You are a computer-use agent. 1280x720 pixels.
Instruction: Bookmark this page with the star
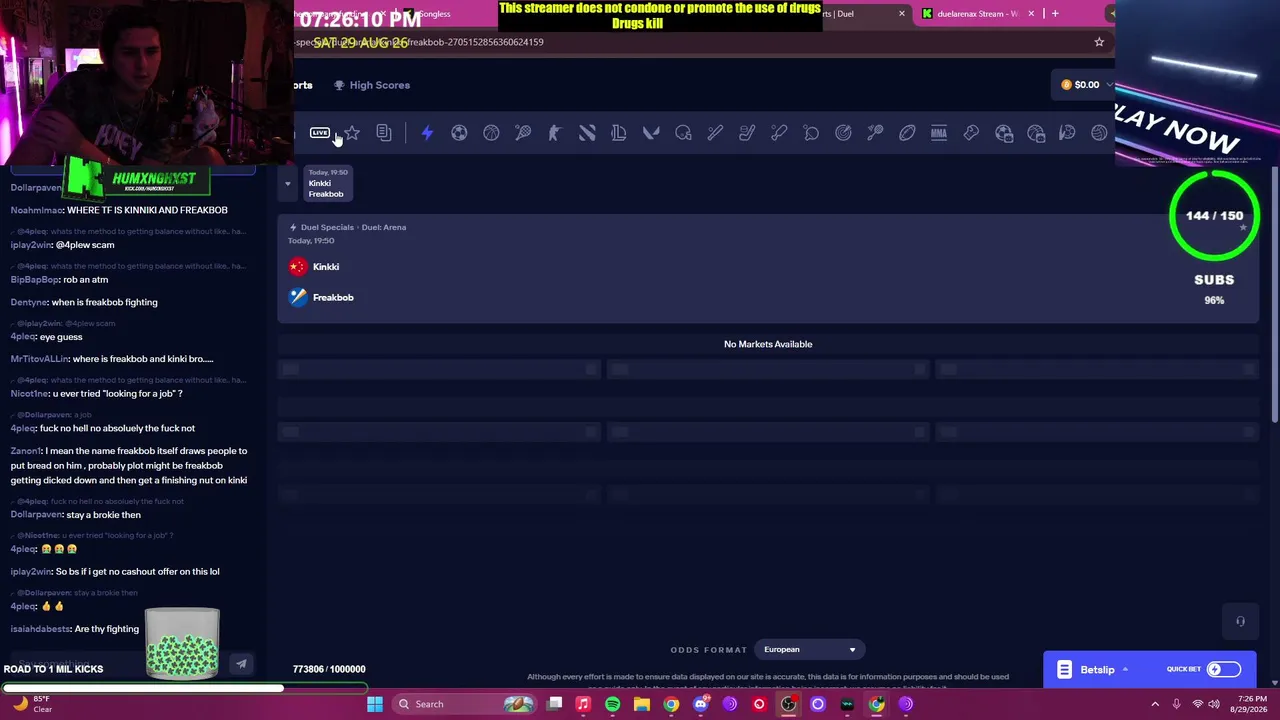click(x=1099, y=42)
